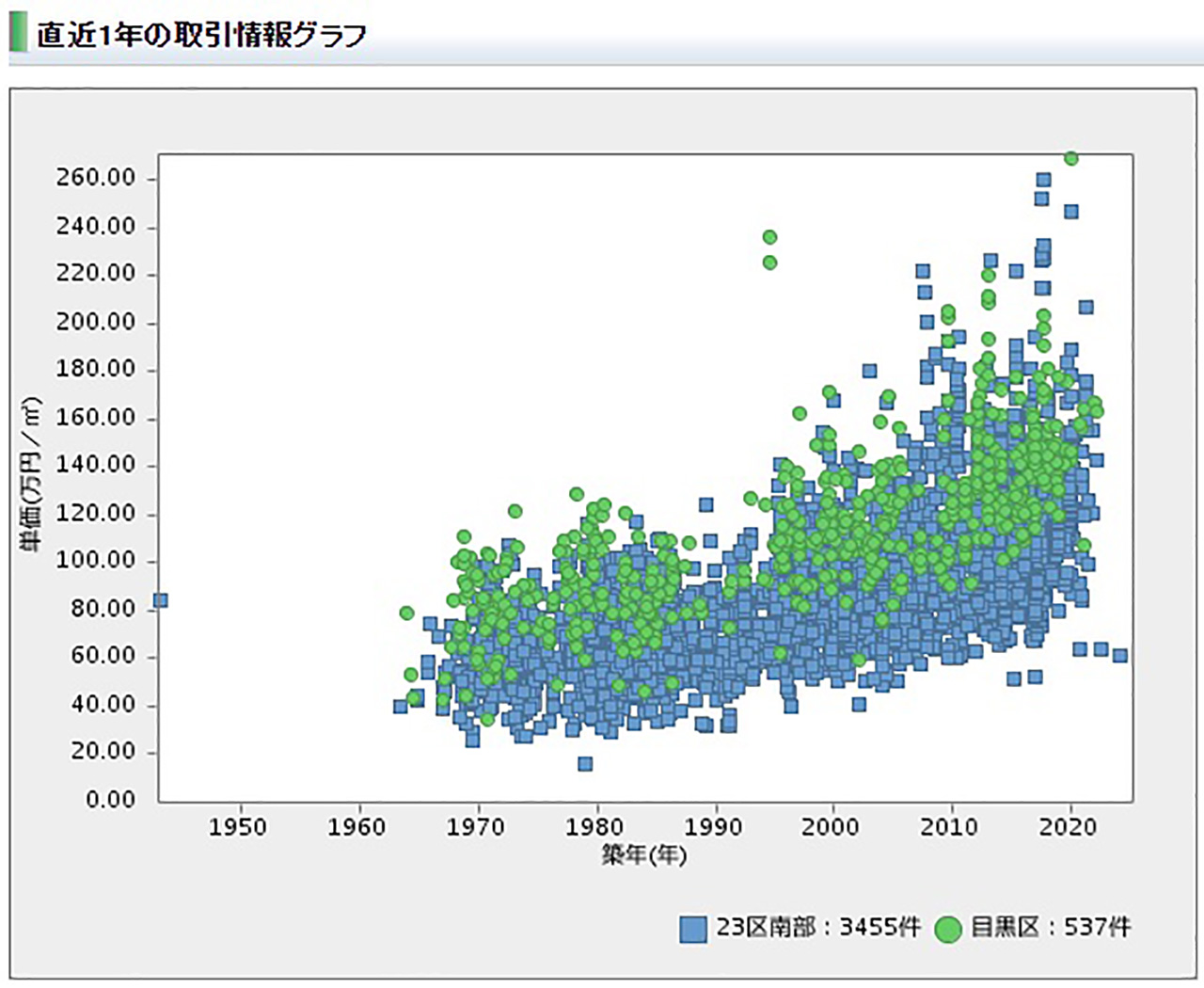Click the 2020 x-axis tick label
This screenshot has width=1204, height=988.
click(1068, 827)
